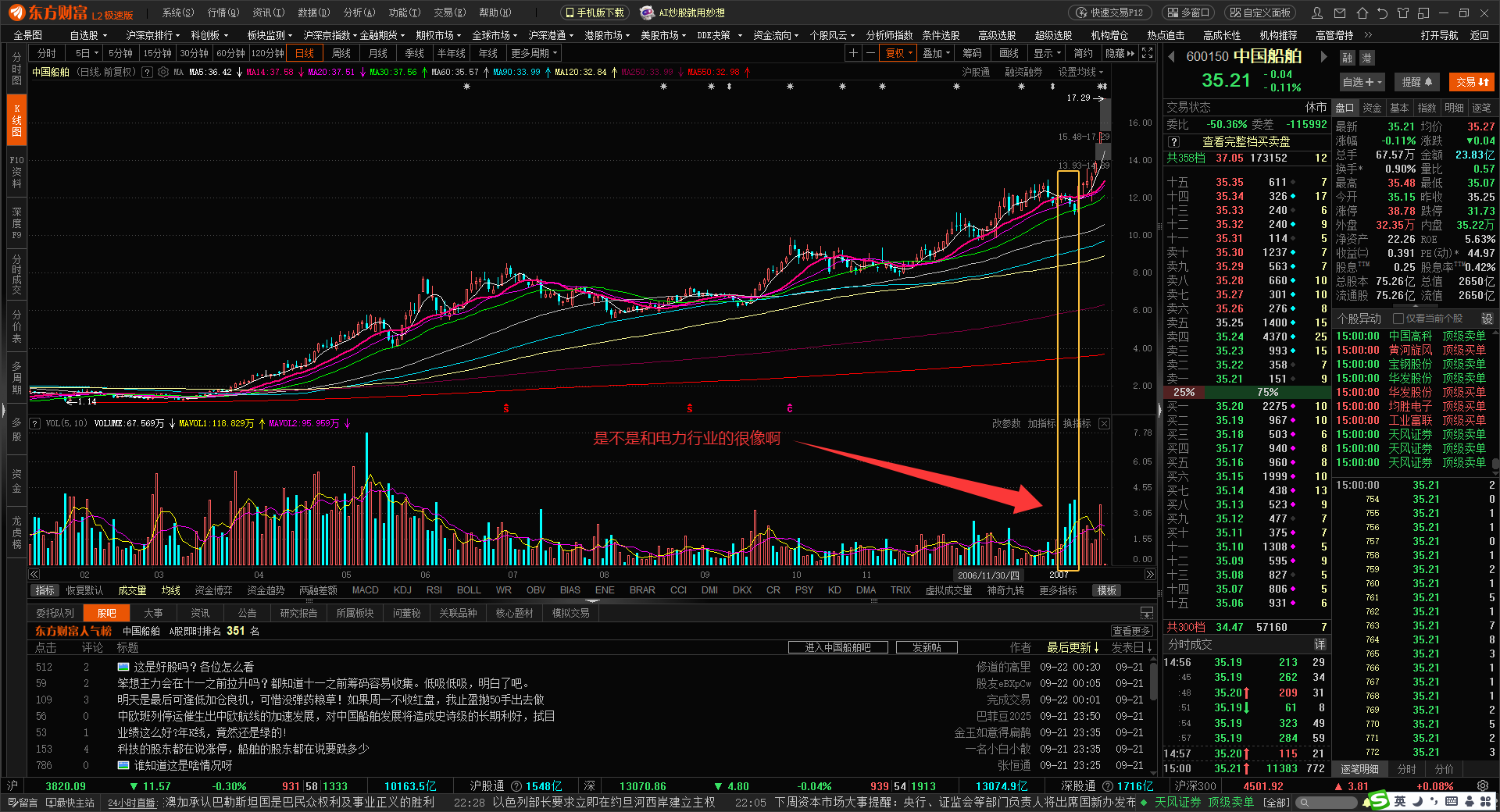Open the mail messages envelope icon
This screenshot has height=812, width=1500.
[1340, 13]
